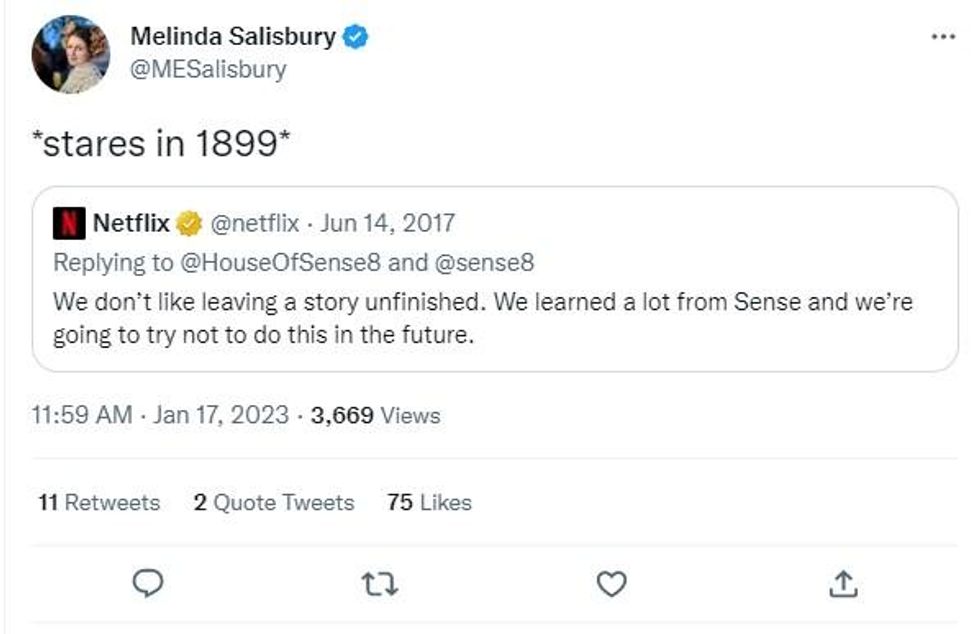Click Melinda Salisbury's profile picture
This screenshot has height=634, width=980.
(x=70, y=54)
